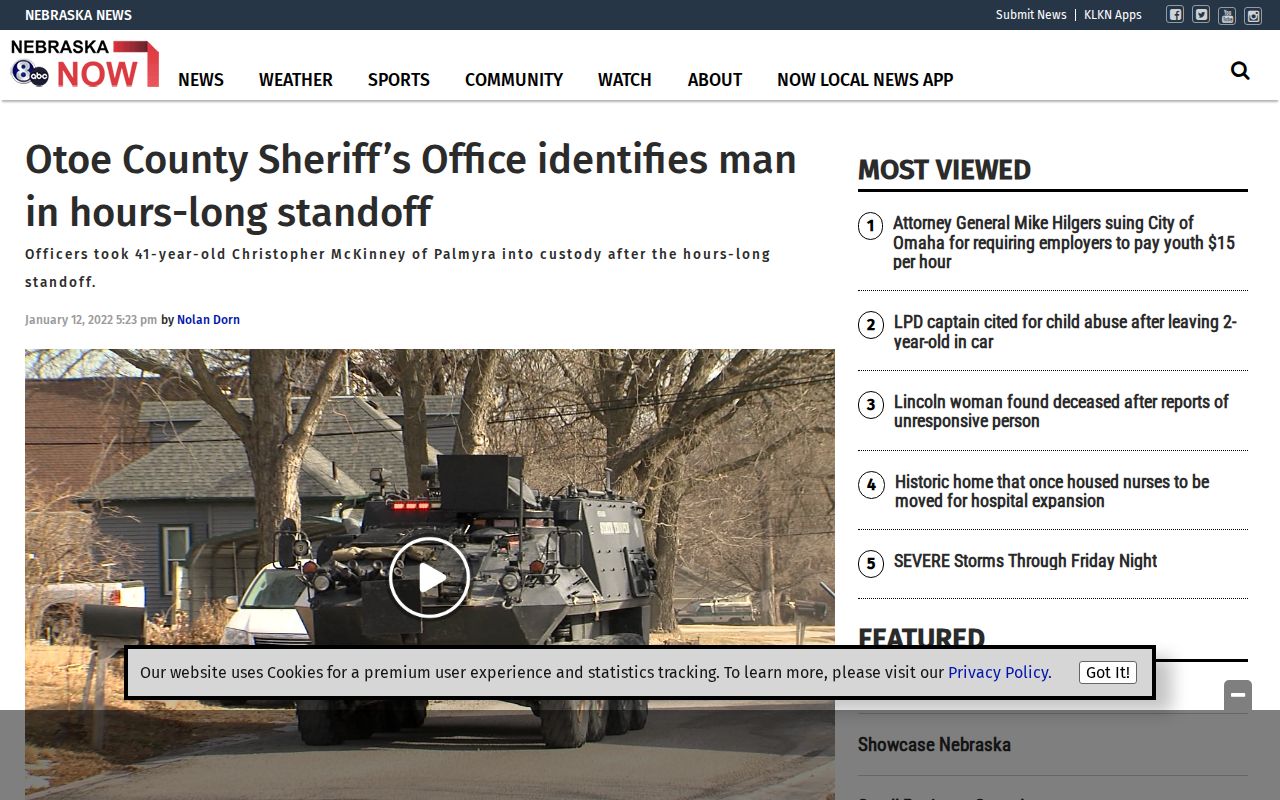Collapse the bottom banner with minus button
The height and width of the screenshot is (800, 1280).
pos(1238,695)
